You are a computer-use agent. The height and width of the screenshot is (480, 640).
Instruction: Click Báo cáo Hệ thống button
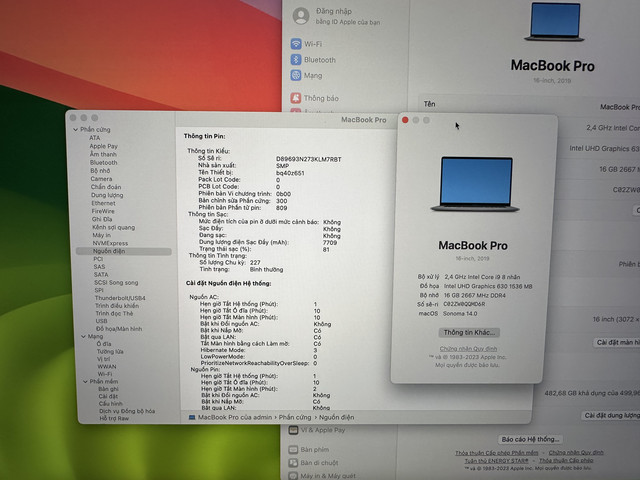point(530,439)
